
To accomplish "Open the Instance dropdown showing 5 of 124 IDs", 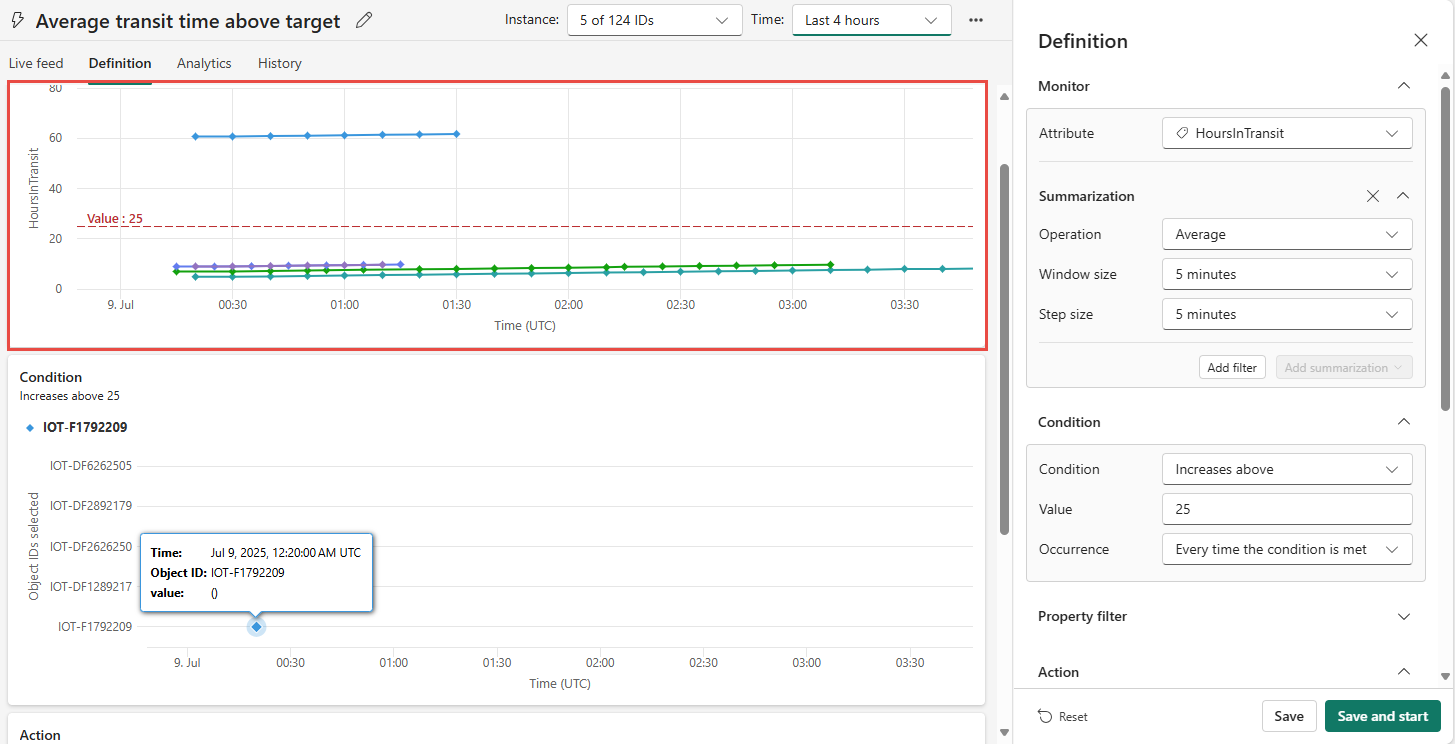I will coord(654,20).
